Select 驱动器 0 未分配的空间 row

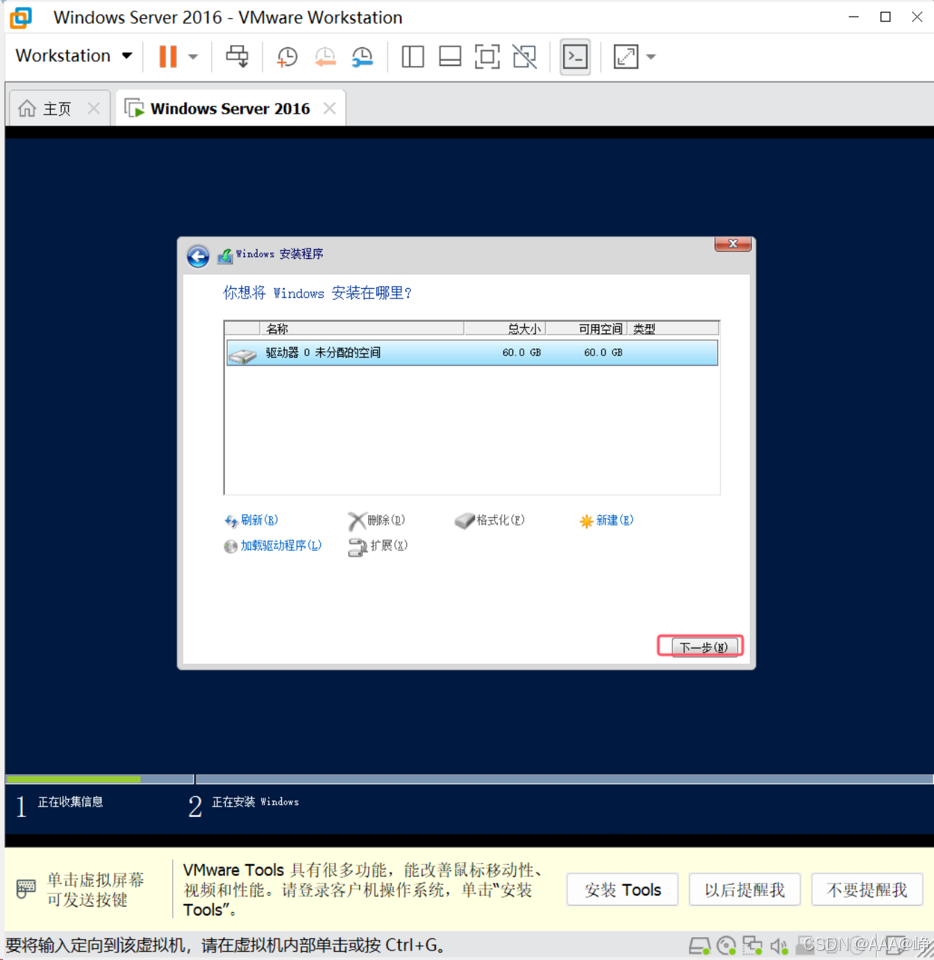(471, 353)
